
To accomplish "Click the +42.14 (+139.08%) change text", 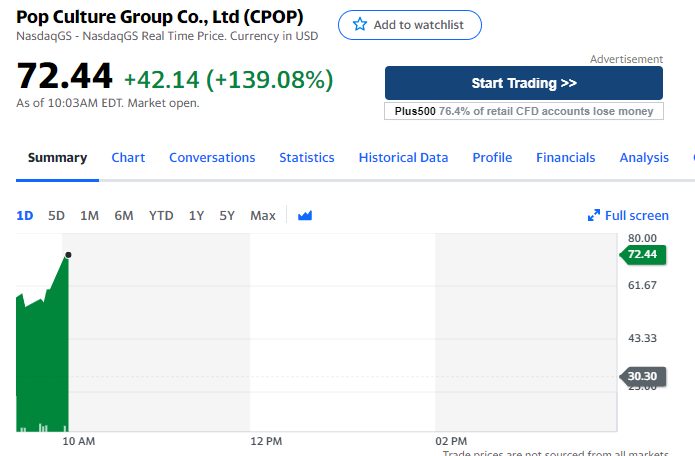I will 228,80.
